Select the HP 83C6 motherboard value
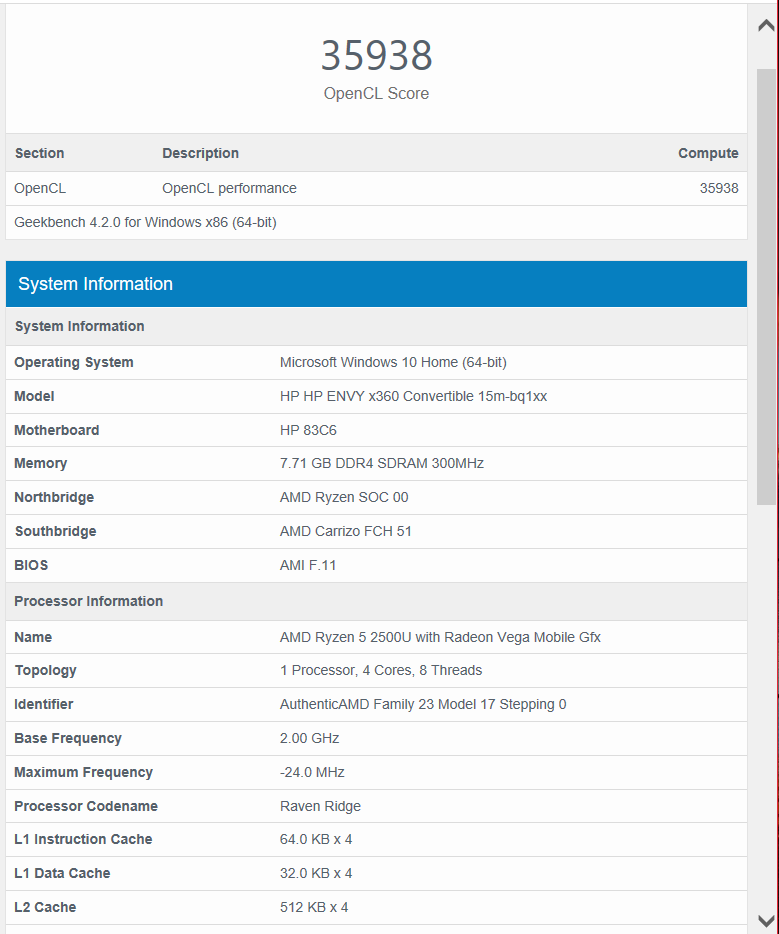779x934 pixels. [x=309, y=430]
